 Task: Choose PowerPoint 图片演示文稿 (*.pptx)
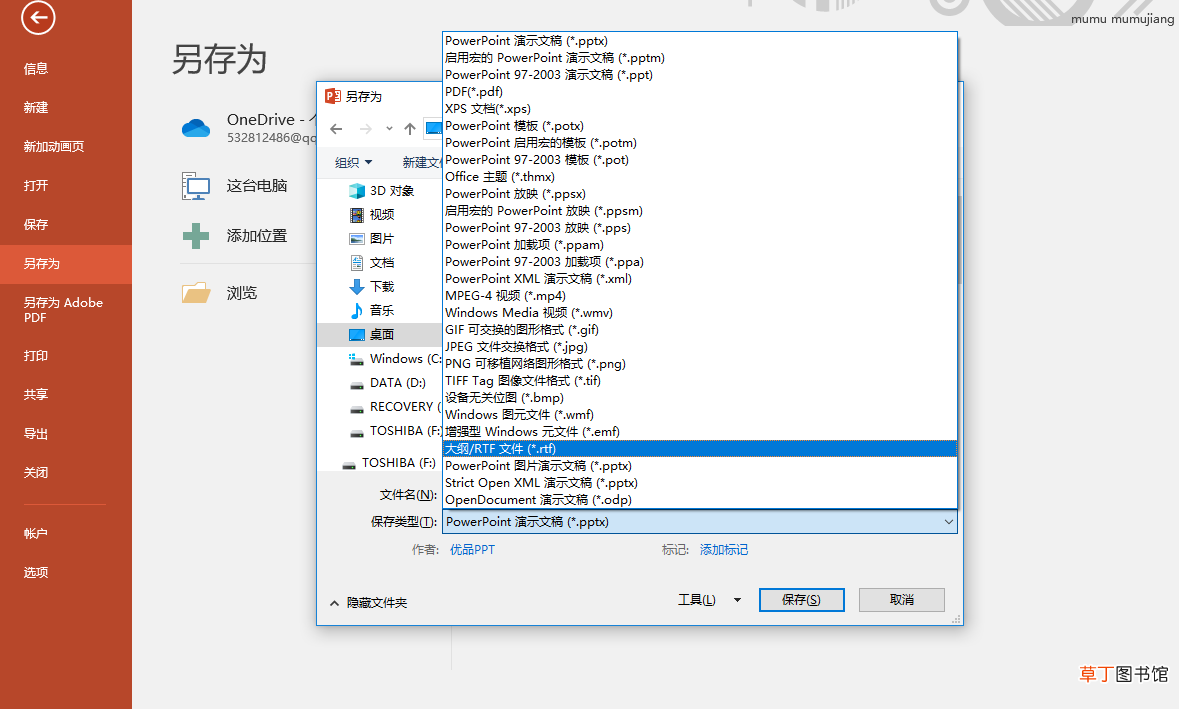click(699, 466)
